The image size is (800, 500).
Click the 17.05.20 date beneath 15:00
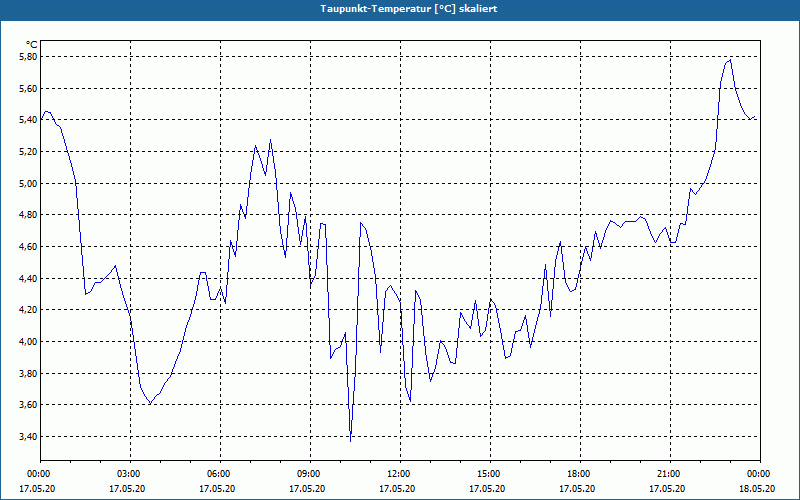point(487,488)
